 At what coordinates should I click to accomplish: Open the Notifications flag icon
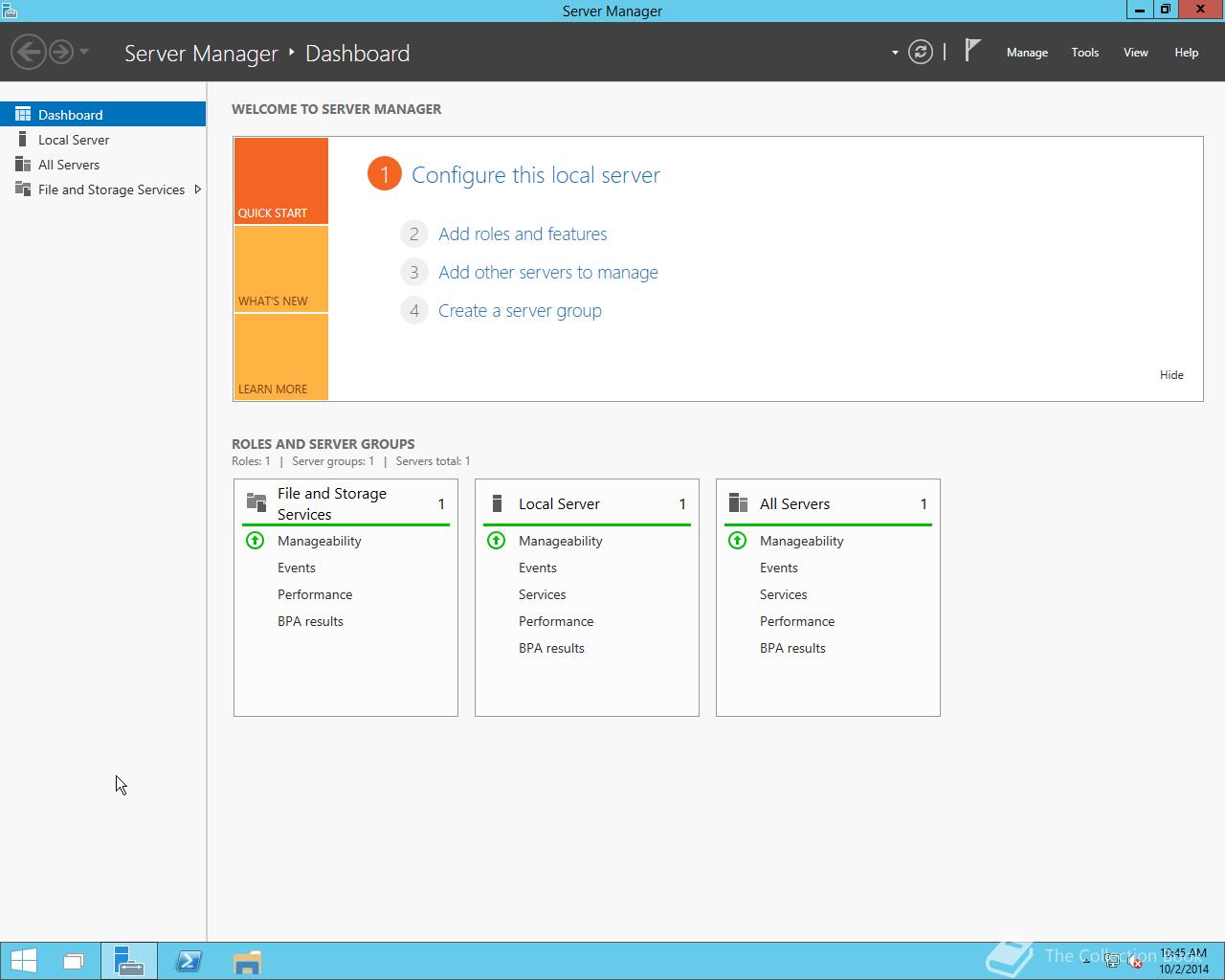point(972,50)
